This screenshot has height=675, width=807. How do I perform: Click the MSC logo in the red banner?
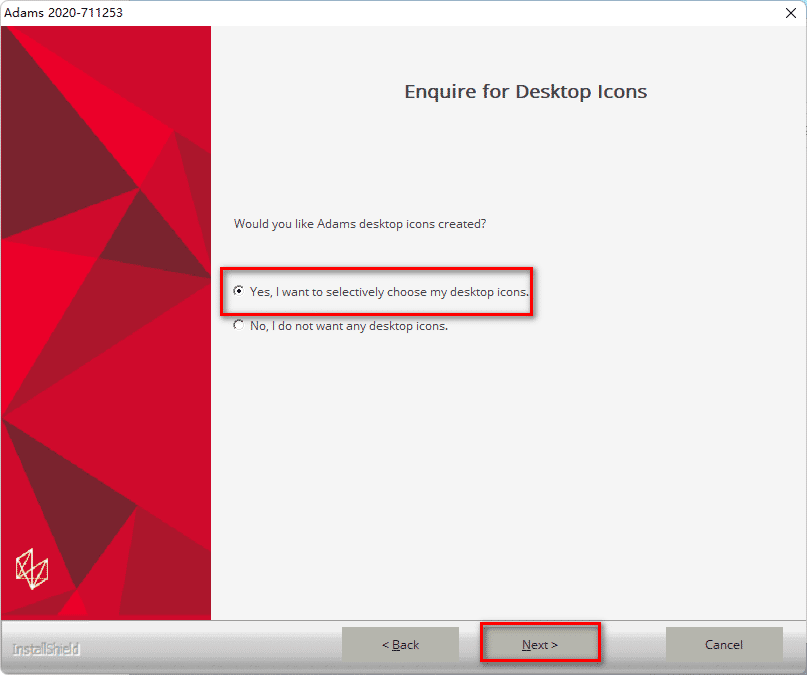32,569
